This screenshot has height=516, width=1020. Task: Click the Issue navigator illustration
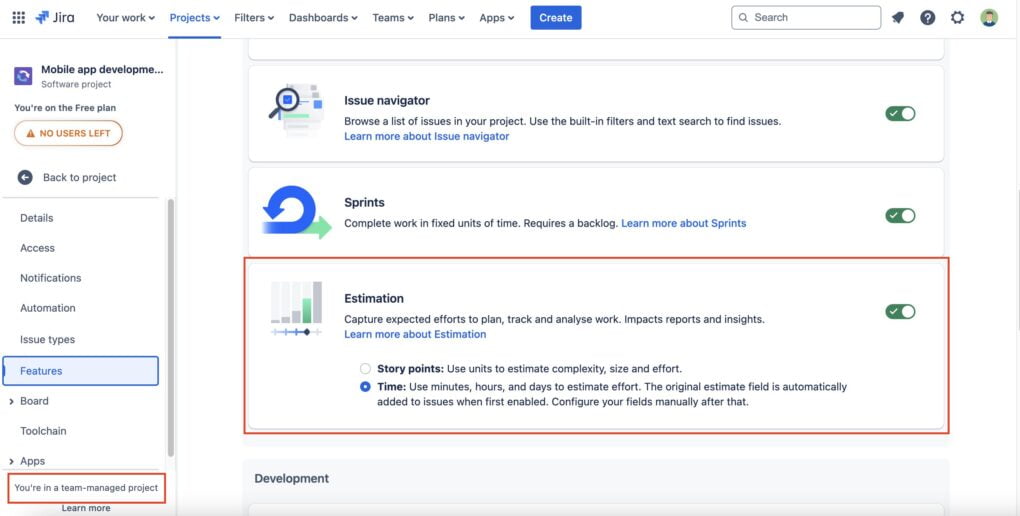[296, 109]
